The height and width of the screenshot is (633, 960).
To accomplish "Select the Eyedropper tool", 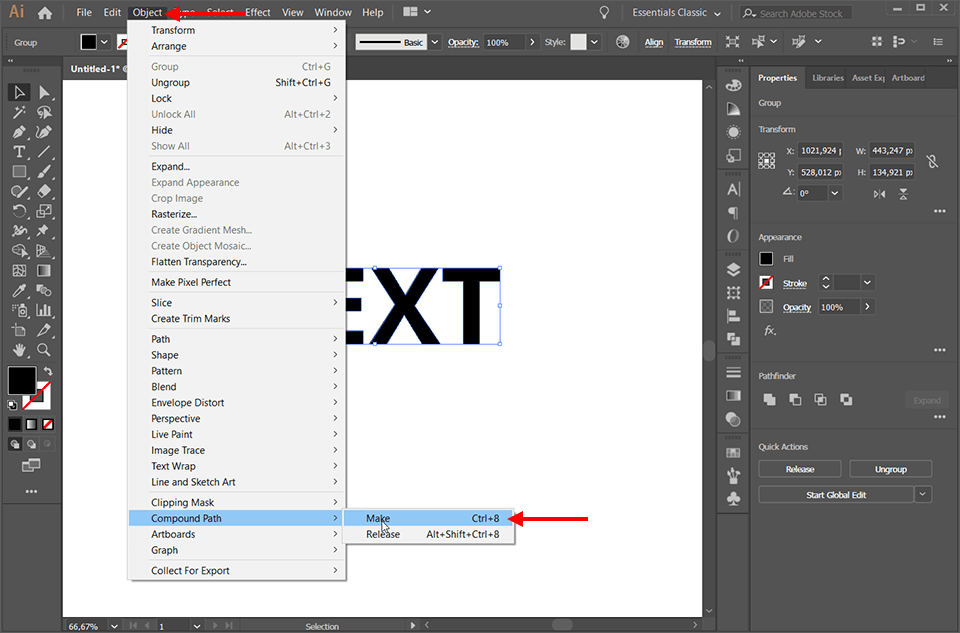I will click(18, 289).
